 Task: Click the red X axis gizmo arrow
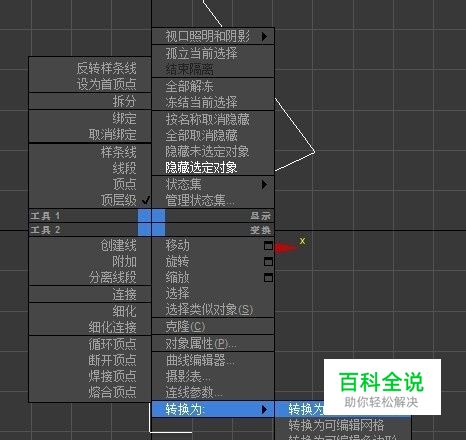pos(286,248)
